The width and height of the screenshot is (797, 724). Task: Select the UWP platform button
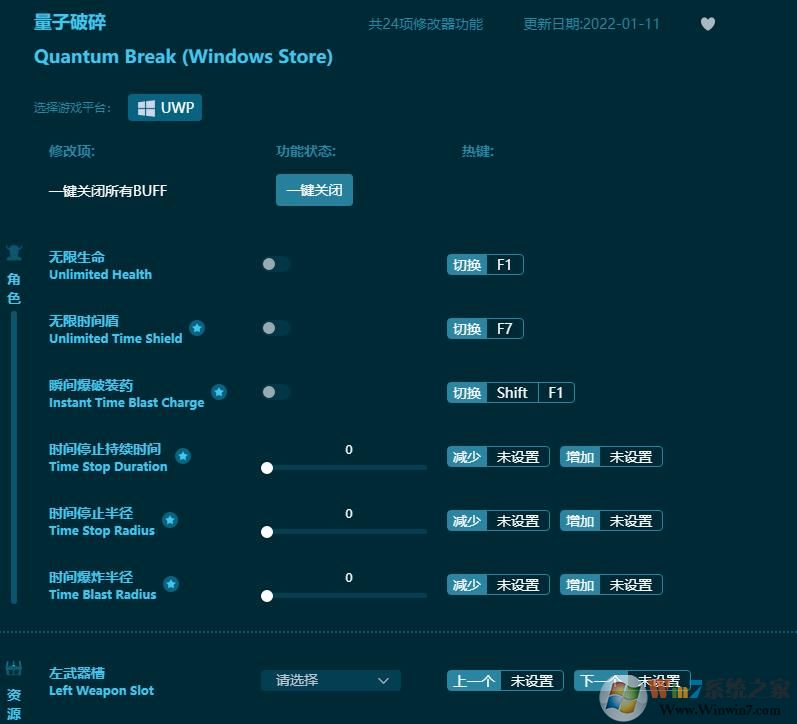[x=165, y=108]
